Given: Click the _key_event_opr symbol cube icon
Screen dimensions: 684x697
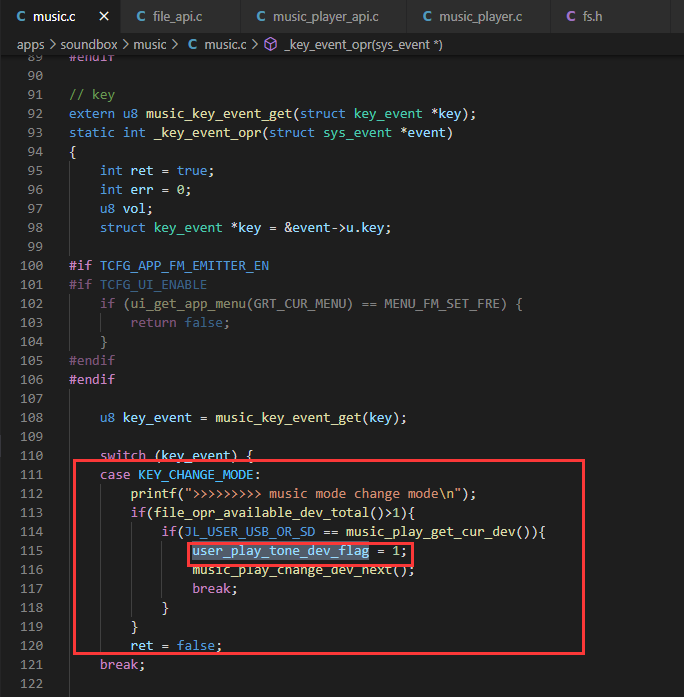Looking at the screenshot, I should [x=271, y=44].
